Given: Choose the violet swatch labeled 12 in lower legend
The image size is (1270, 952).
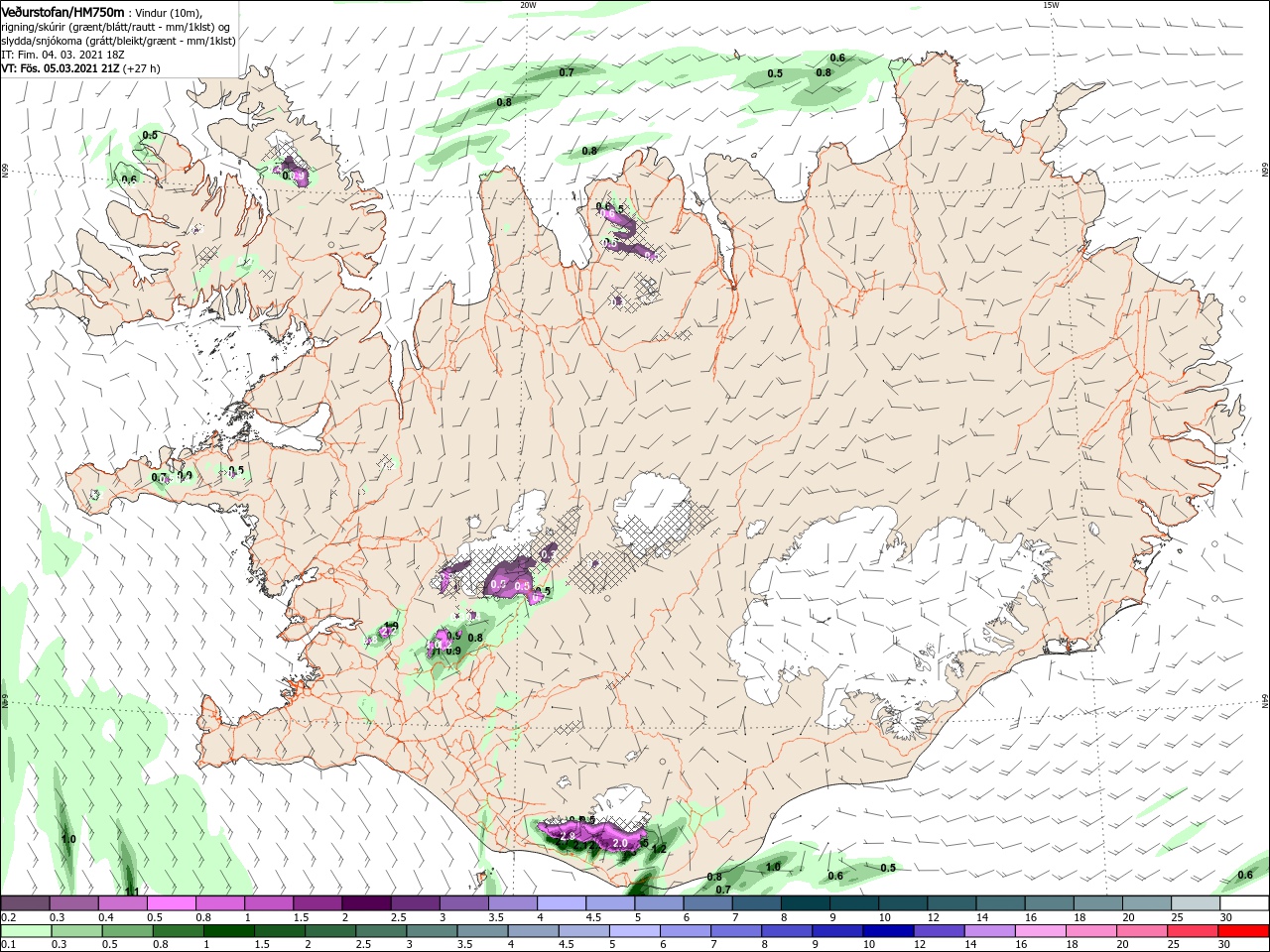Looking at the screenshot, I should pyautogui.click(x=938, y=931).
